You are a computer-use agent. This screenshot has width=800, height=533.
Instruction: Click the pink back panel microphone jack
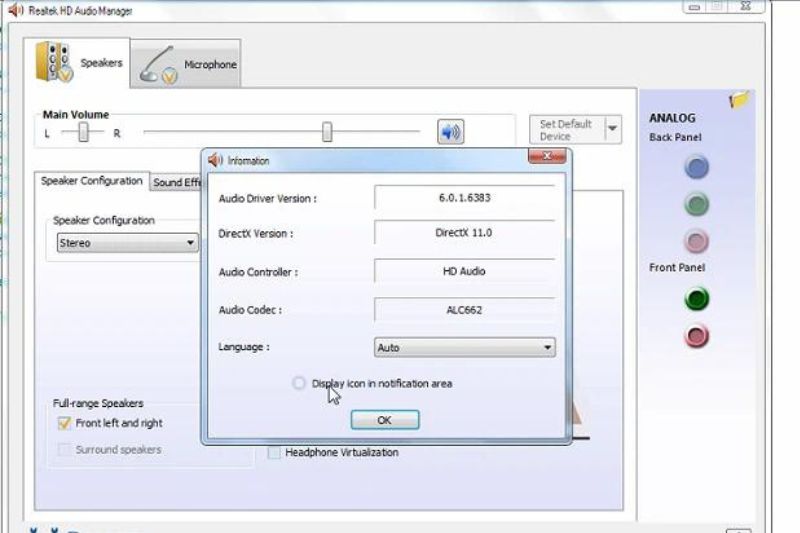pos(696,241)
